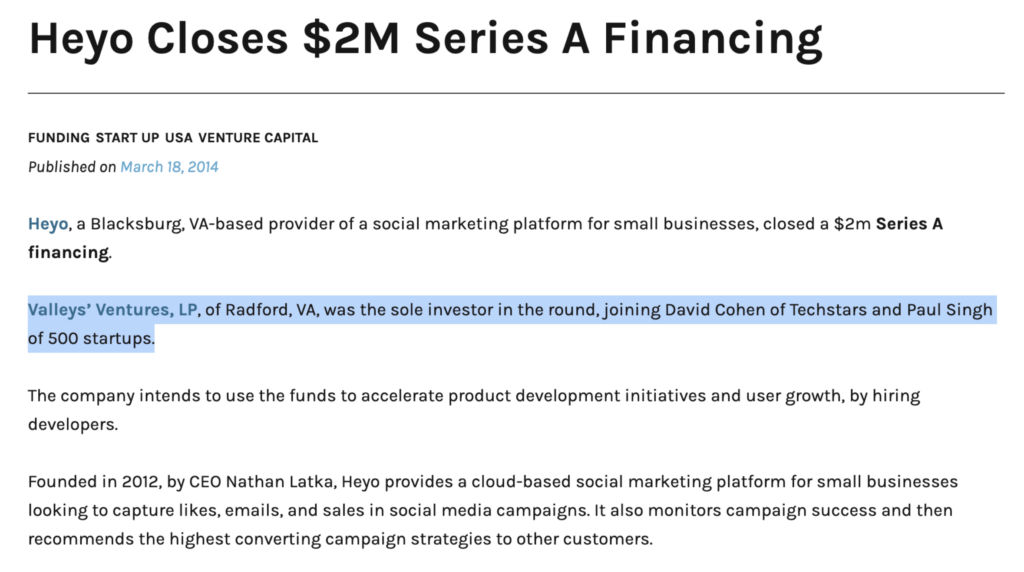
Task: Select the START UP category tag
Action: click(x=127, y=138)
